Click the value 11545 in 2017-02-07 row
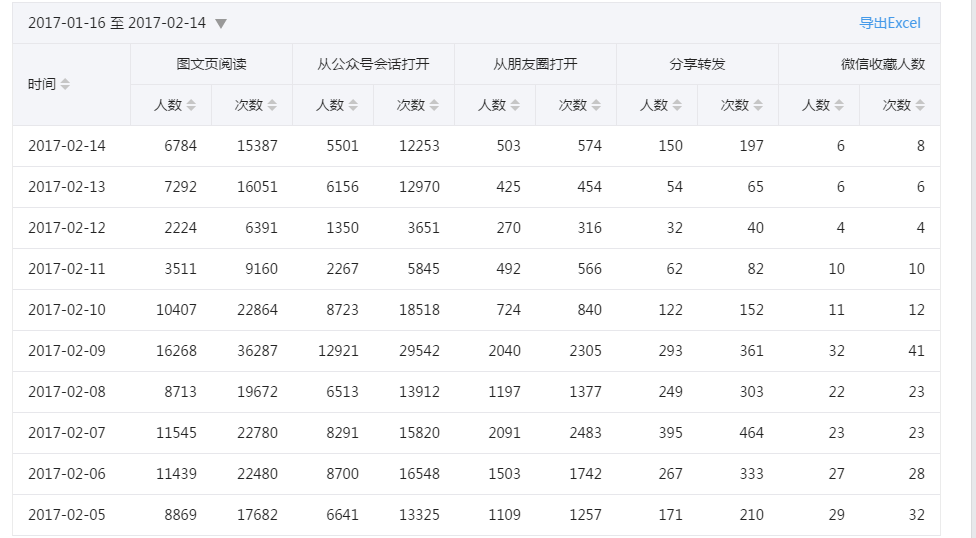This screenshot has width=976, height=538. click(176, 433)
